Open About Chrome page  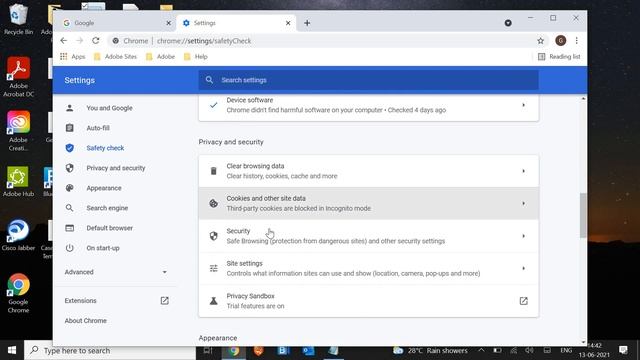[85, 321]
